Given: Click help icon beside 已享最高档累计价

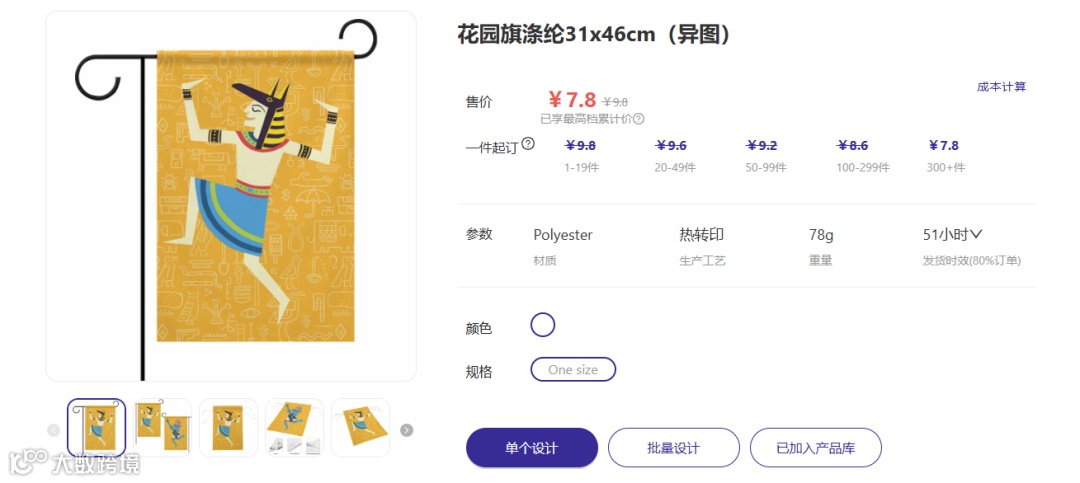Looking at the screenshot, I should pos(638,119).
